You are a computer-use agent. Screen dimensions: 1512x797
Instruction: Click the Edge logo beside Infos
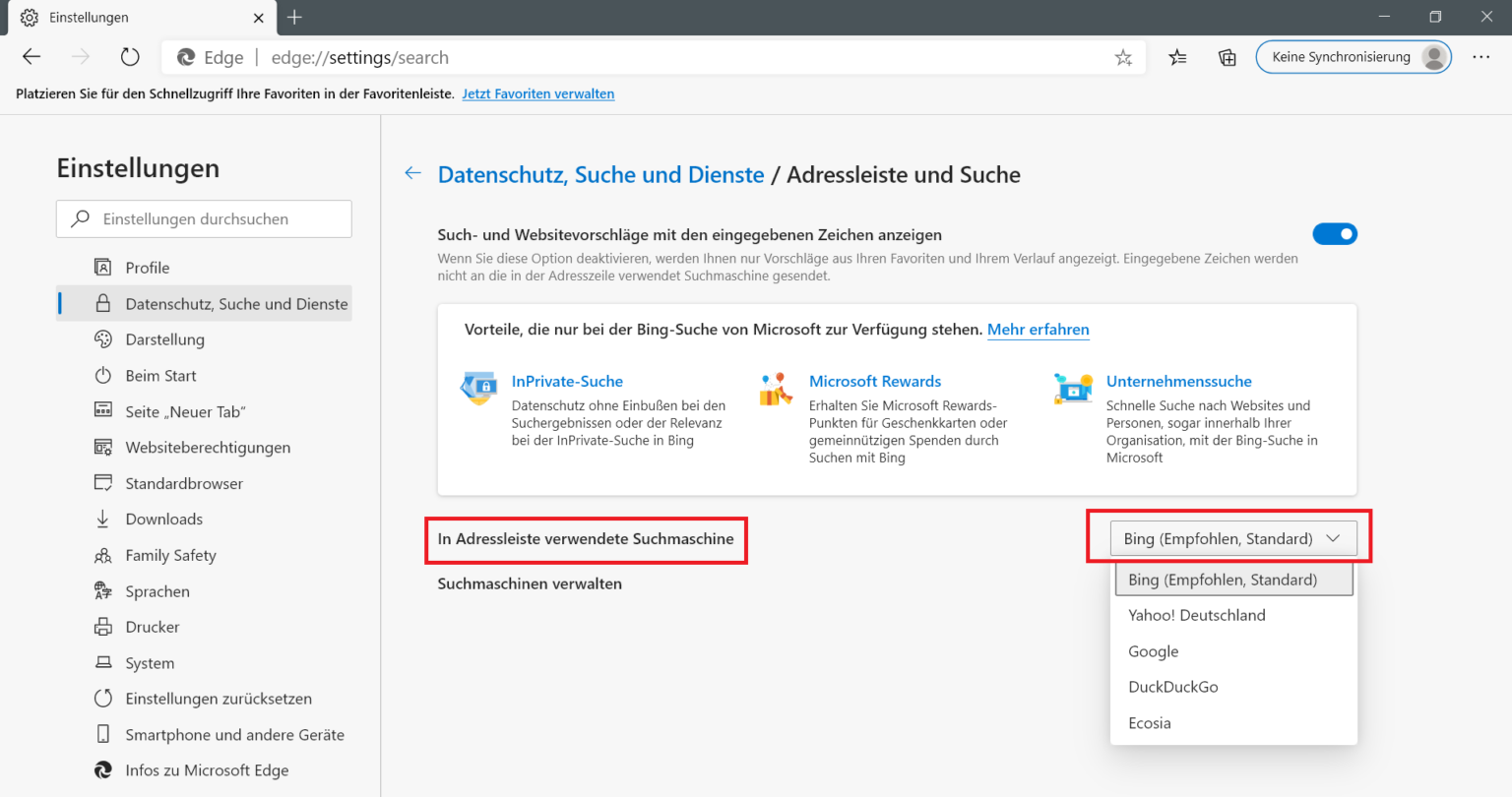(x=102, y=770)
